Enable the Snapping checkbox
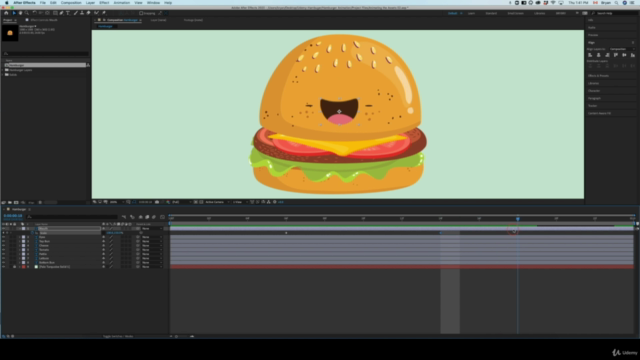640x360 pixels. [141, 13]
